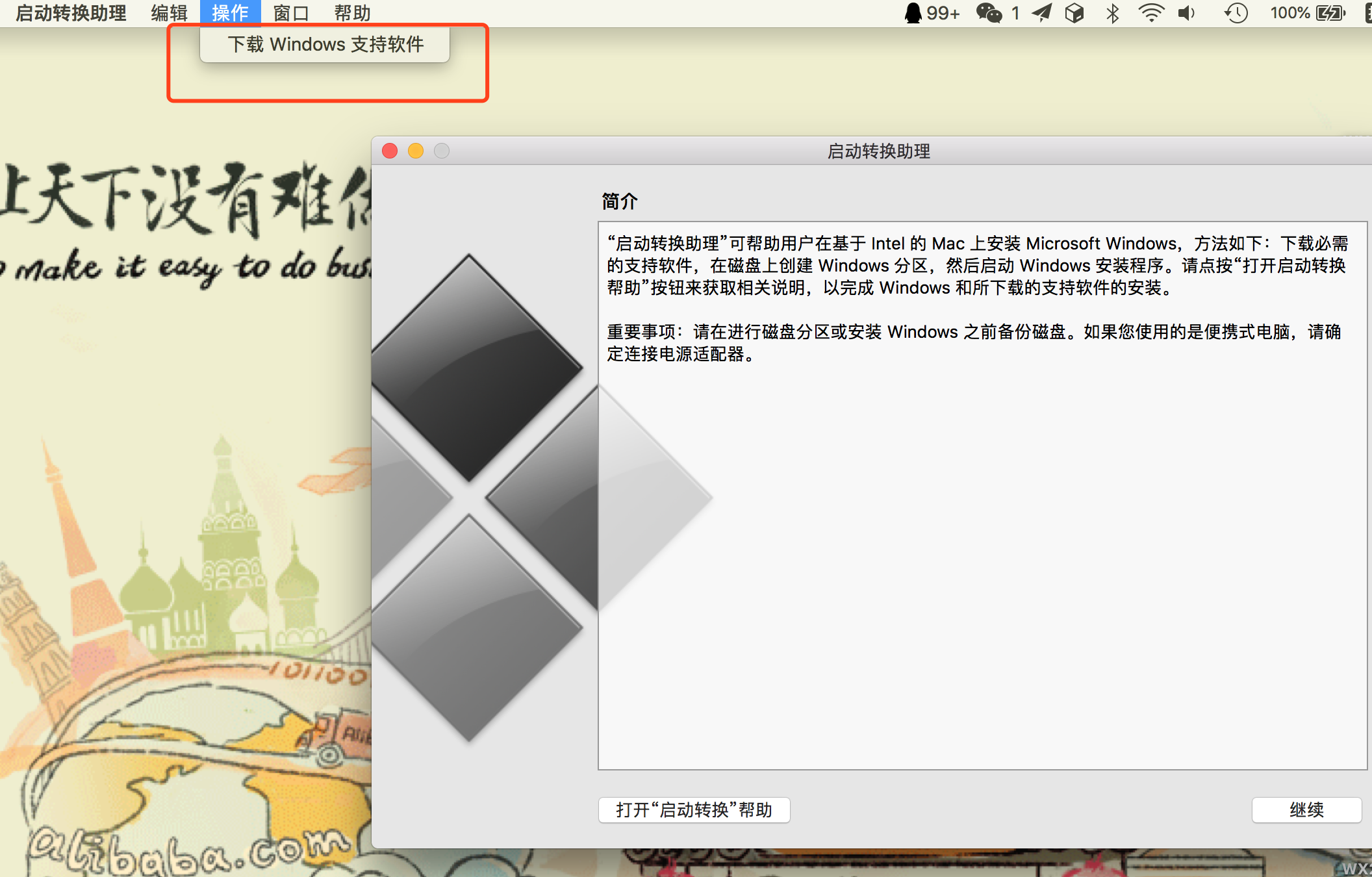Open QQ penguin icon in menu bar

click(x=913, y=13)
